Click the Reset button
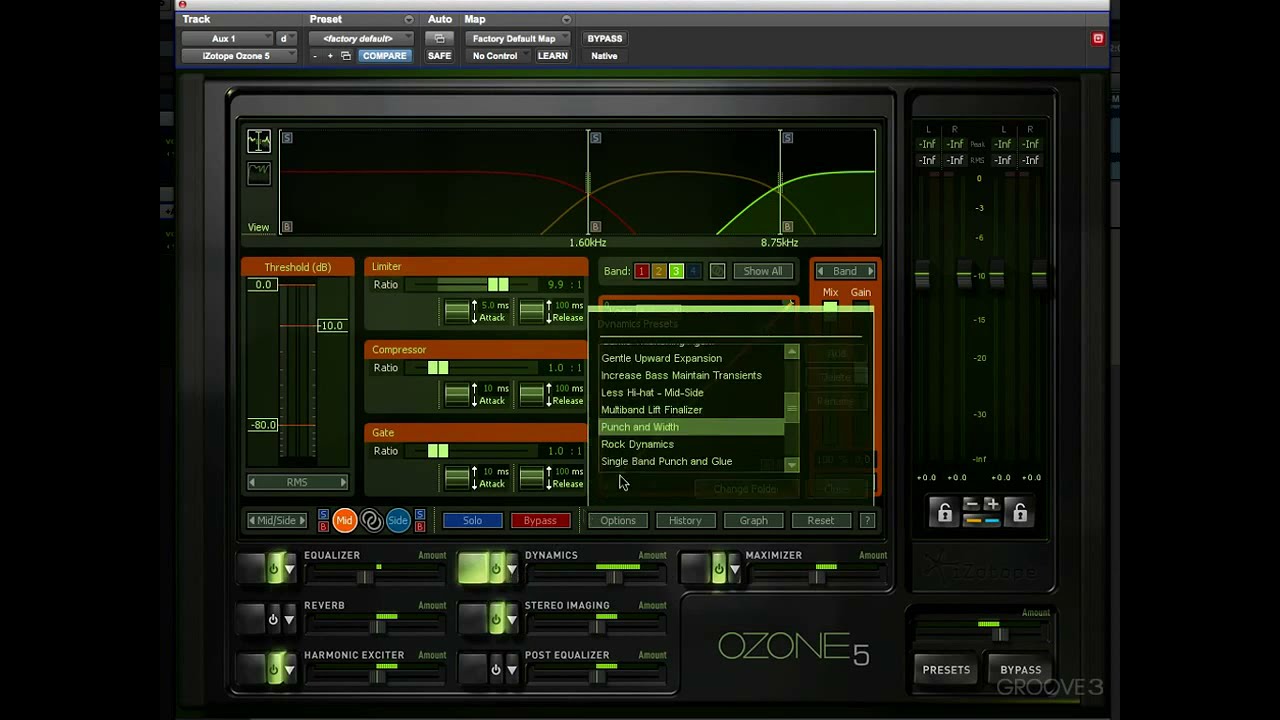Image resolution: width=1280 pixels, height=720 pixels. click(x=820, y=520)
